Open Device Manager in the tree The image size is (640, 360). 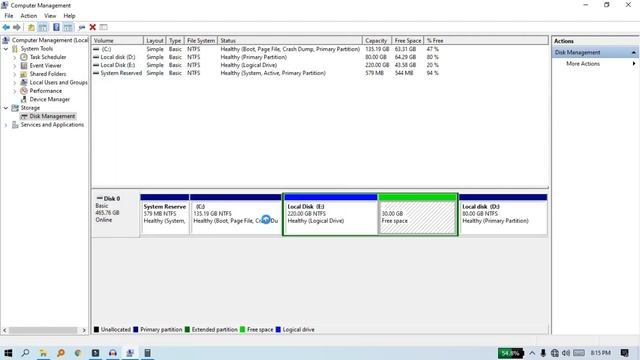point(49,99)
